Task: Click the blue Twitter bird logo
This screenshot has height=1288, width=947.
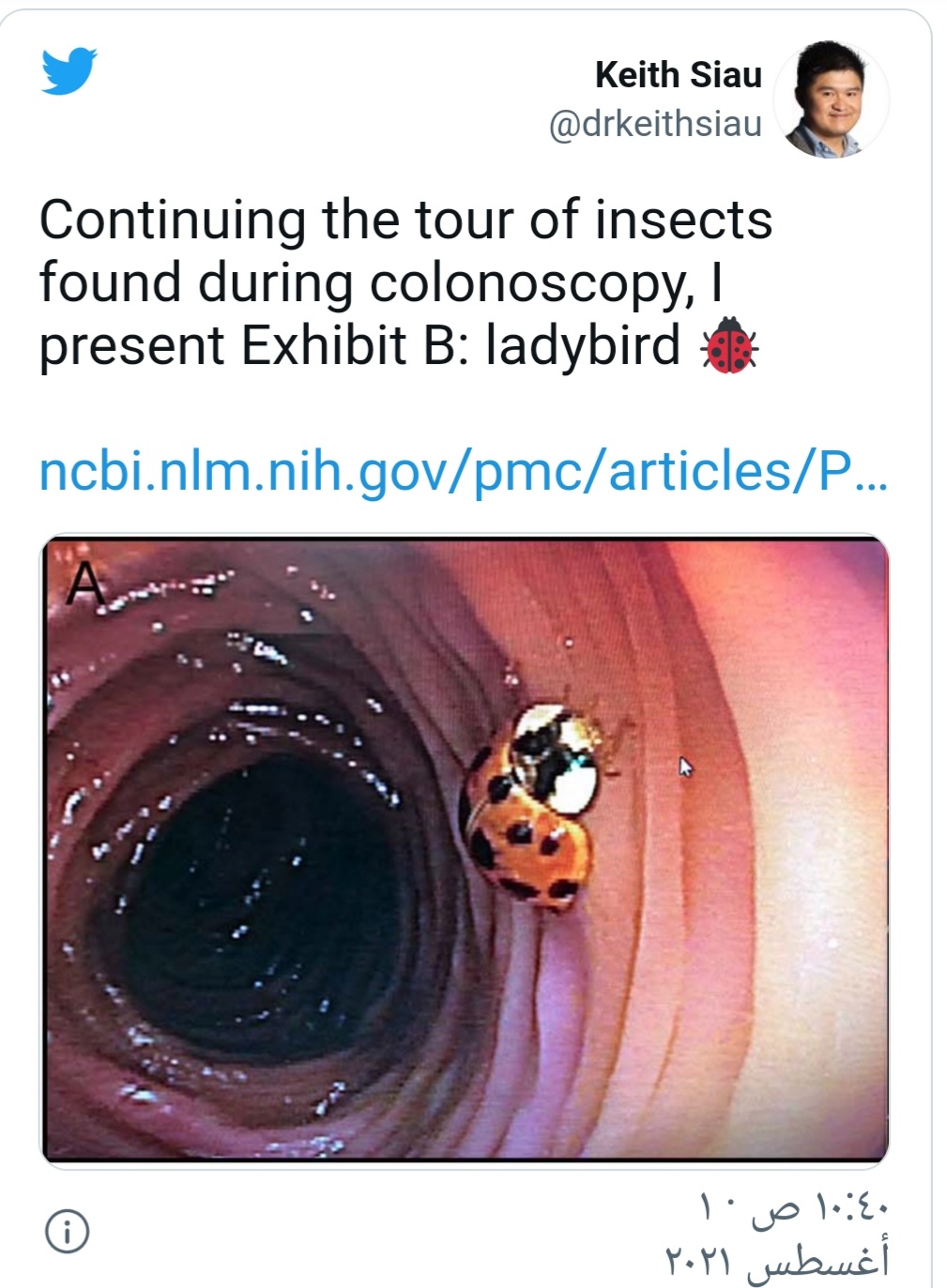Action: pyautogui.click(x=69, y=70)
